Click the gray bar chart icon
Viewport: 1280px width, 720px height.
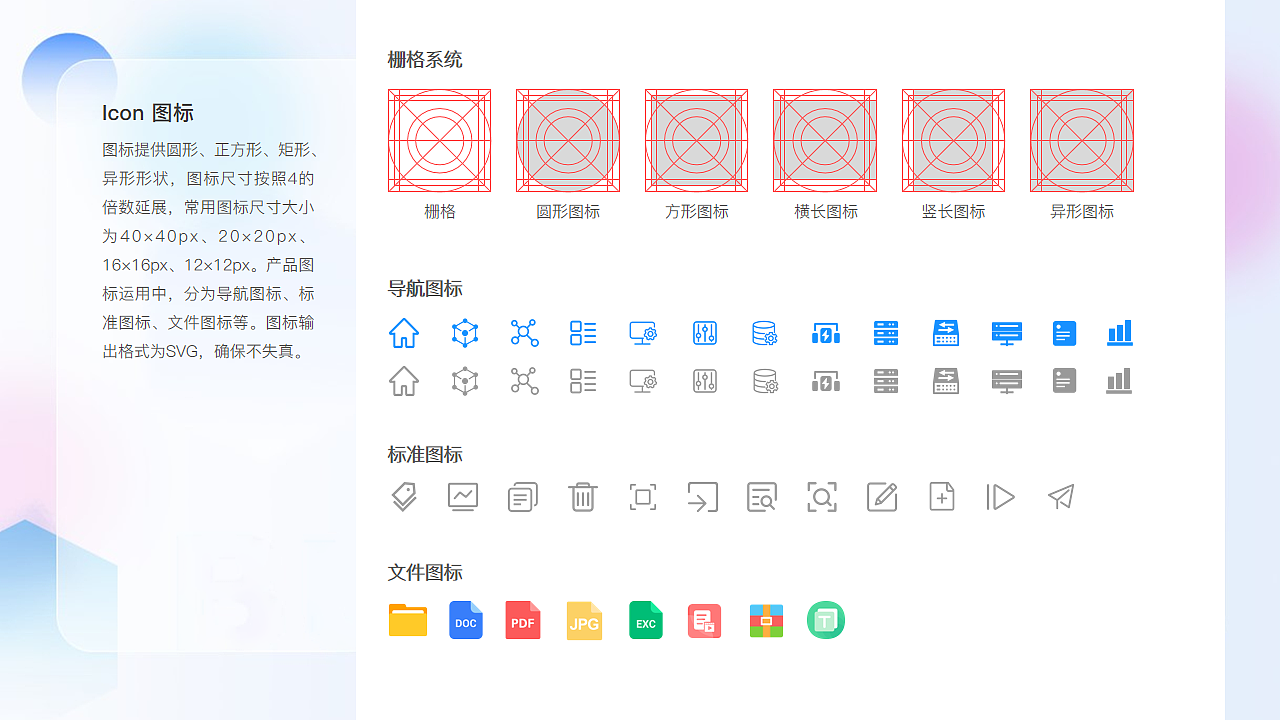pyautogui.click(x=1120, y=381)
